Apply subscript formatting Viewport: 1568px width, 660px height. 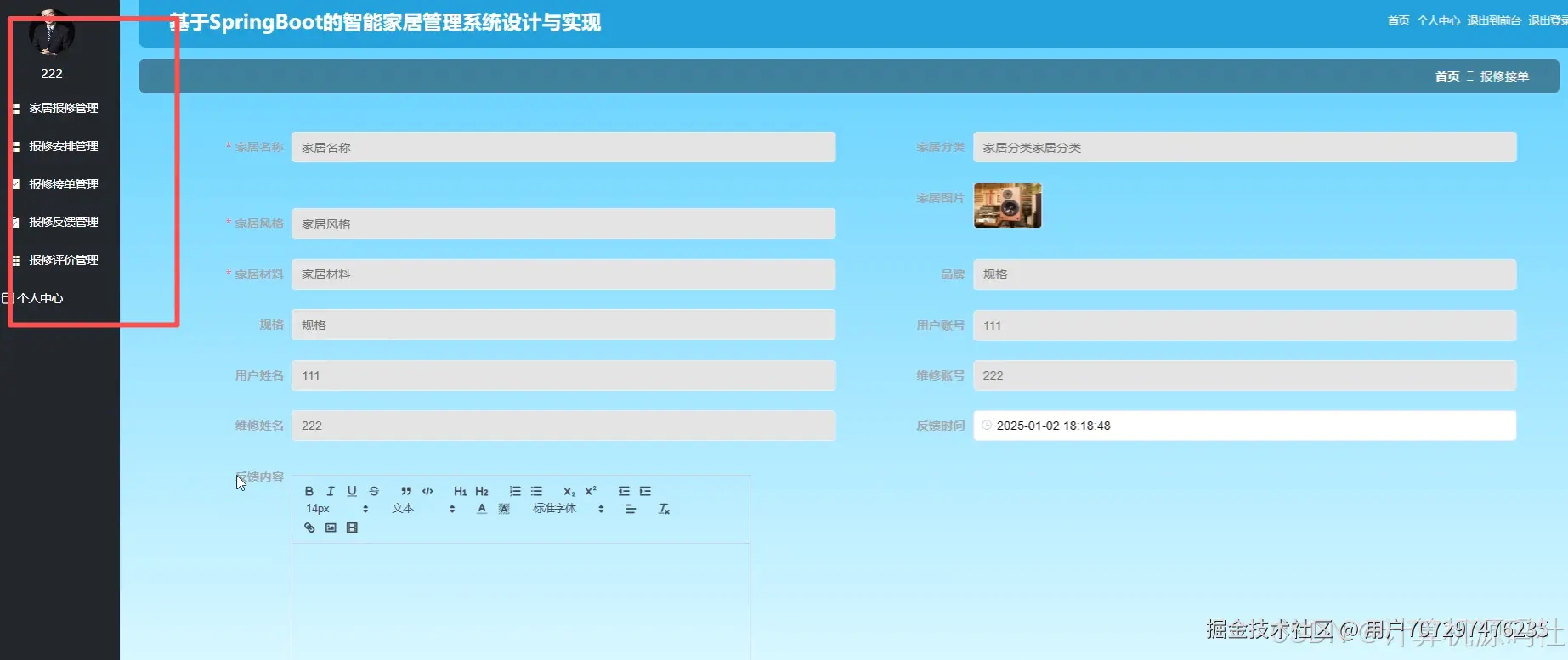pyautogui.click(x=569, y=491)
